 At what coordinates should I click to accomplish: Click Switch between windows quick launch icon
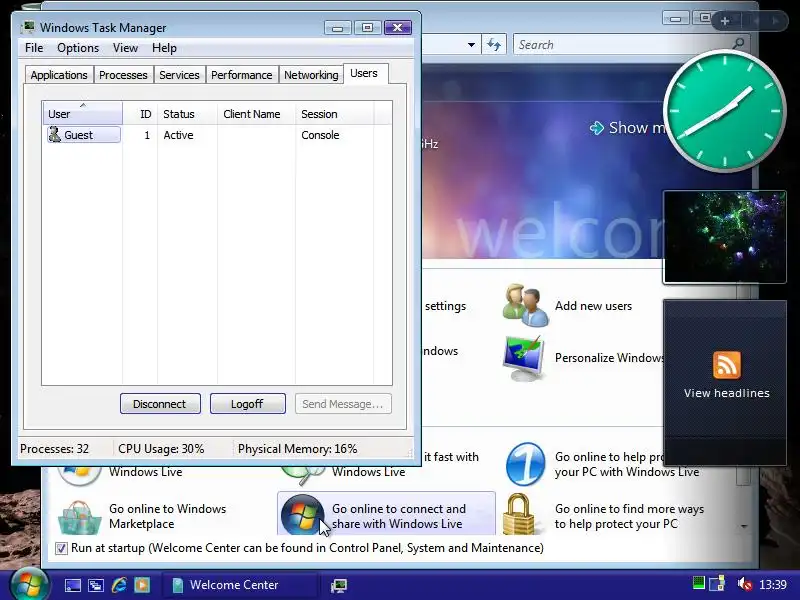click(x=96, y=585)
